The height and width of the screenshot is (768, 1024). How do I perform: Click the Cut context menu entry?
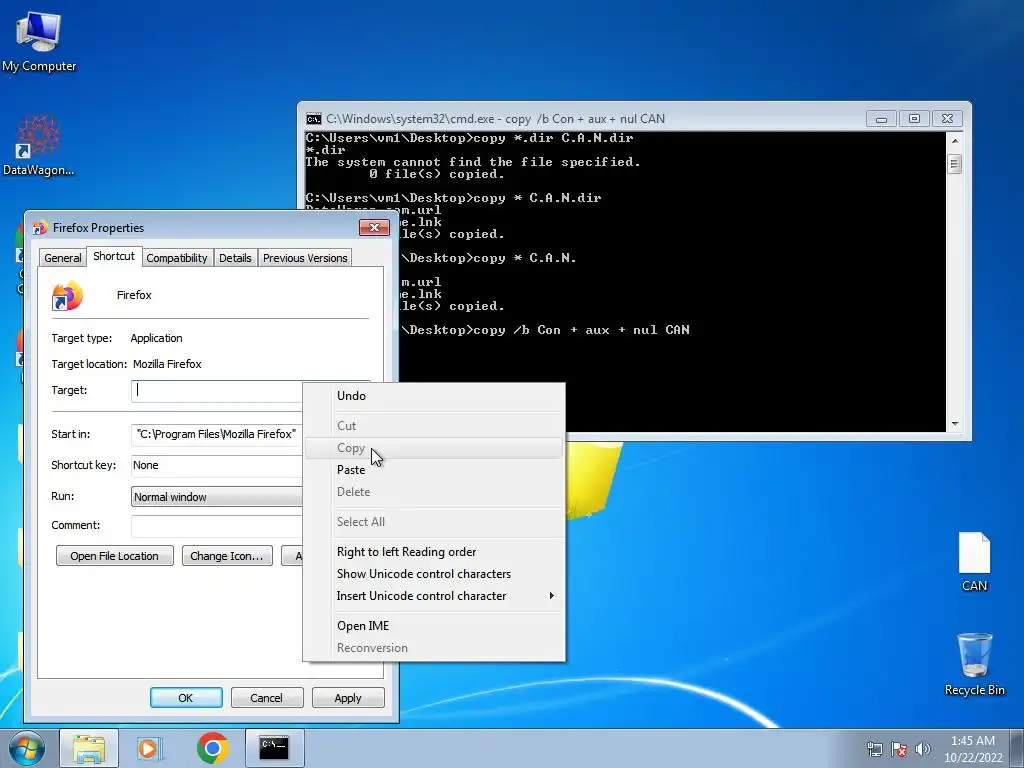tap(434, 426)
